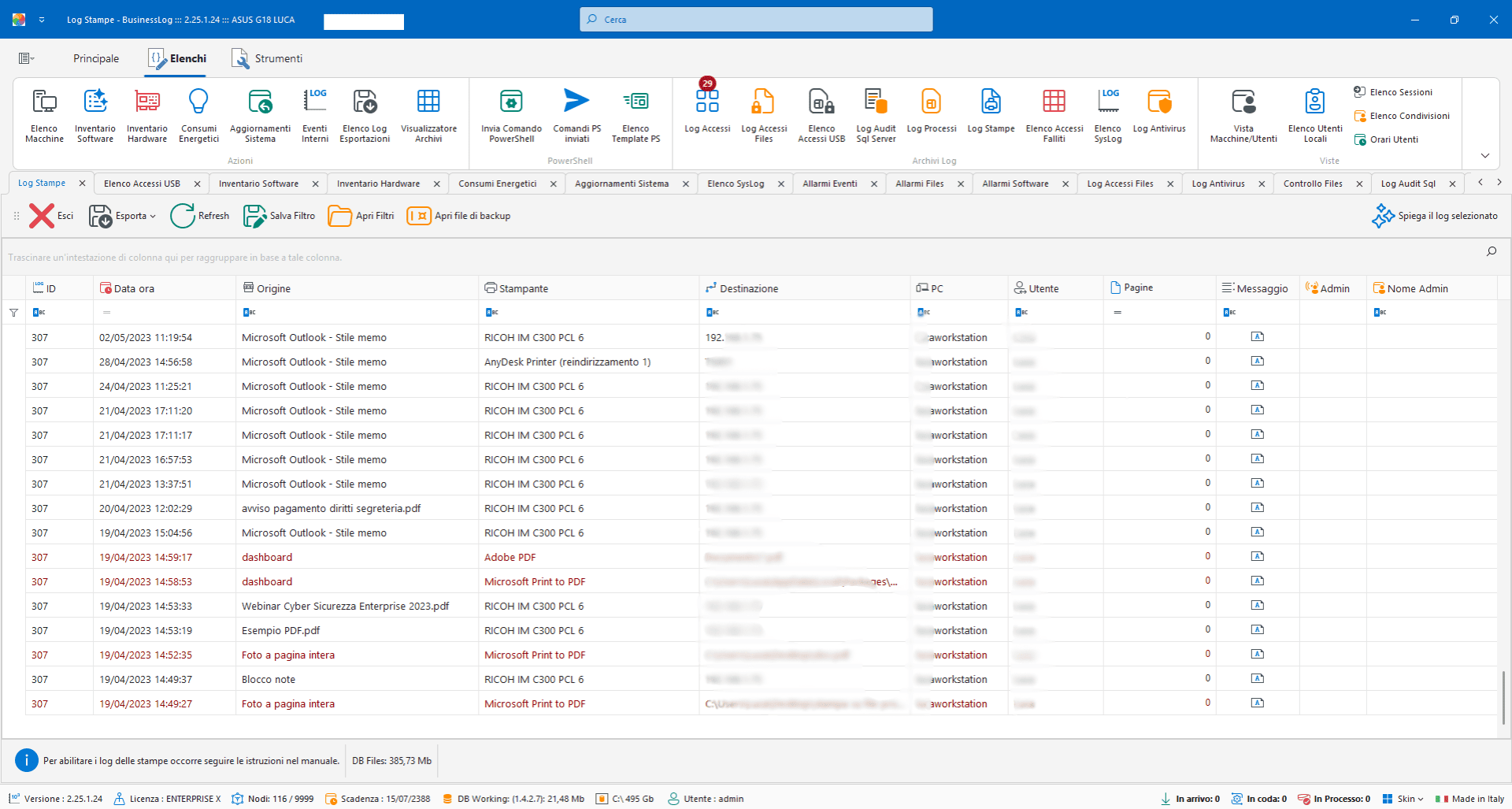Switch to Inventario Hardware document tab
1512x809 pixels.
pos(378,184)
